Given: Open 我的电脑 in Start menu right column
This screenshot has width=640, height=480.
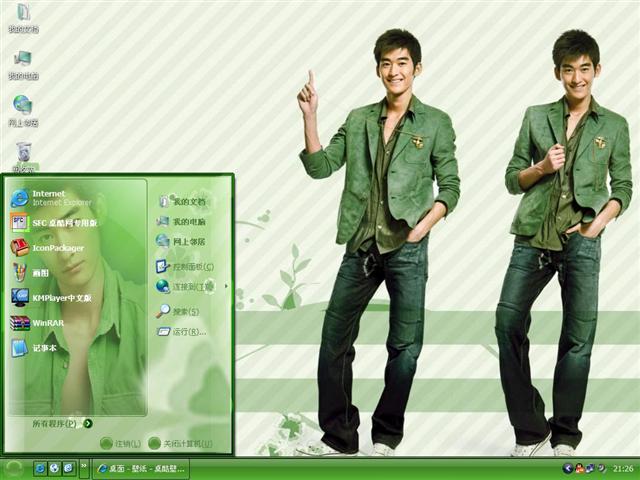Looking at the screenshot, I should [x=181, y=221].
